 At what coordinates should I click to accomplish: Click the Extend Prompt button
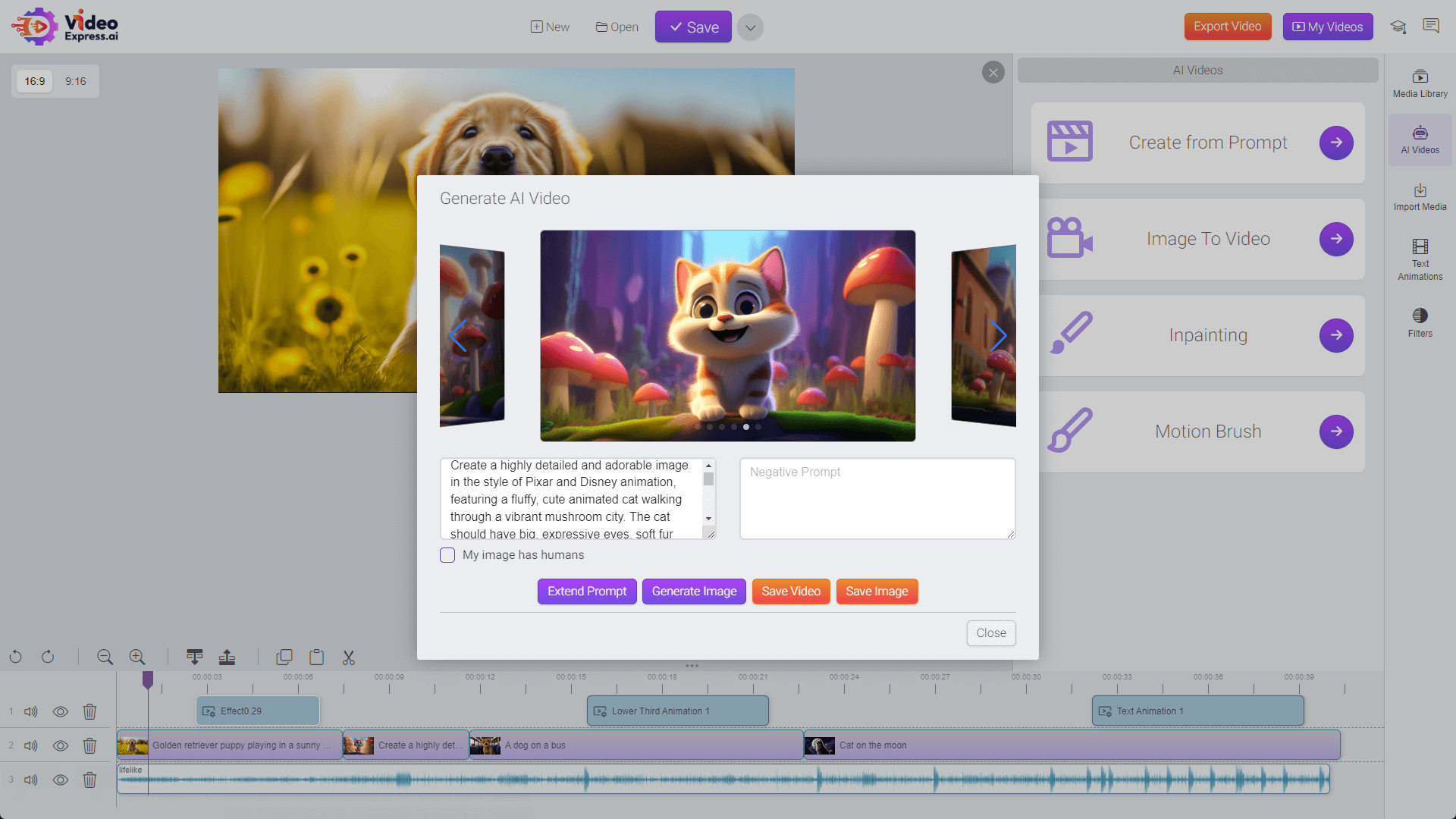pyautogui.click(x=587, y=591)
